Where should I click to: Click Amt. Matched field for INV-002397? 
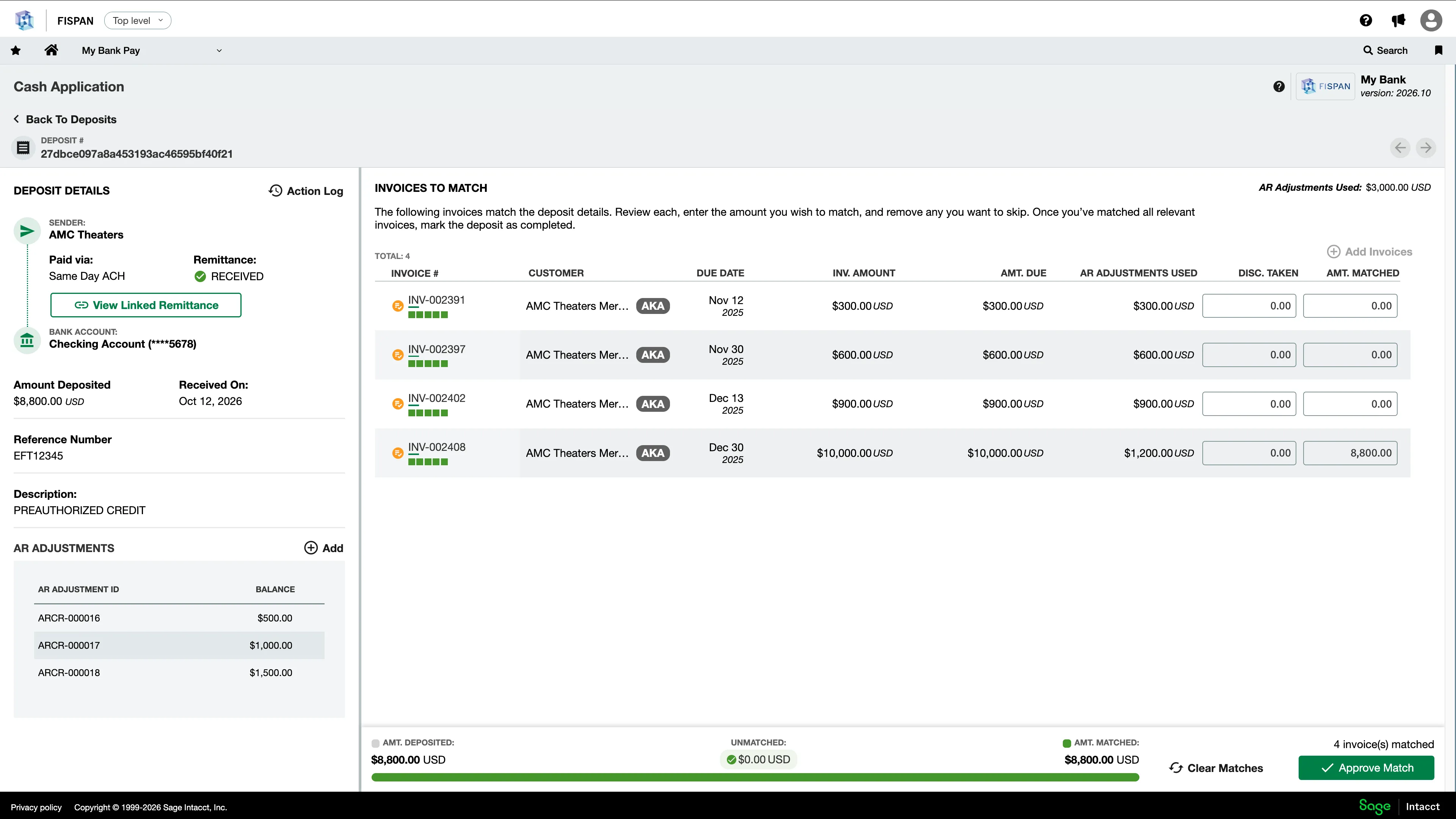click(x=1350, y=355)
